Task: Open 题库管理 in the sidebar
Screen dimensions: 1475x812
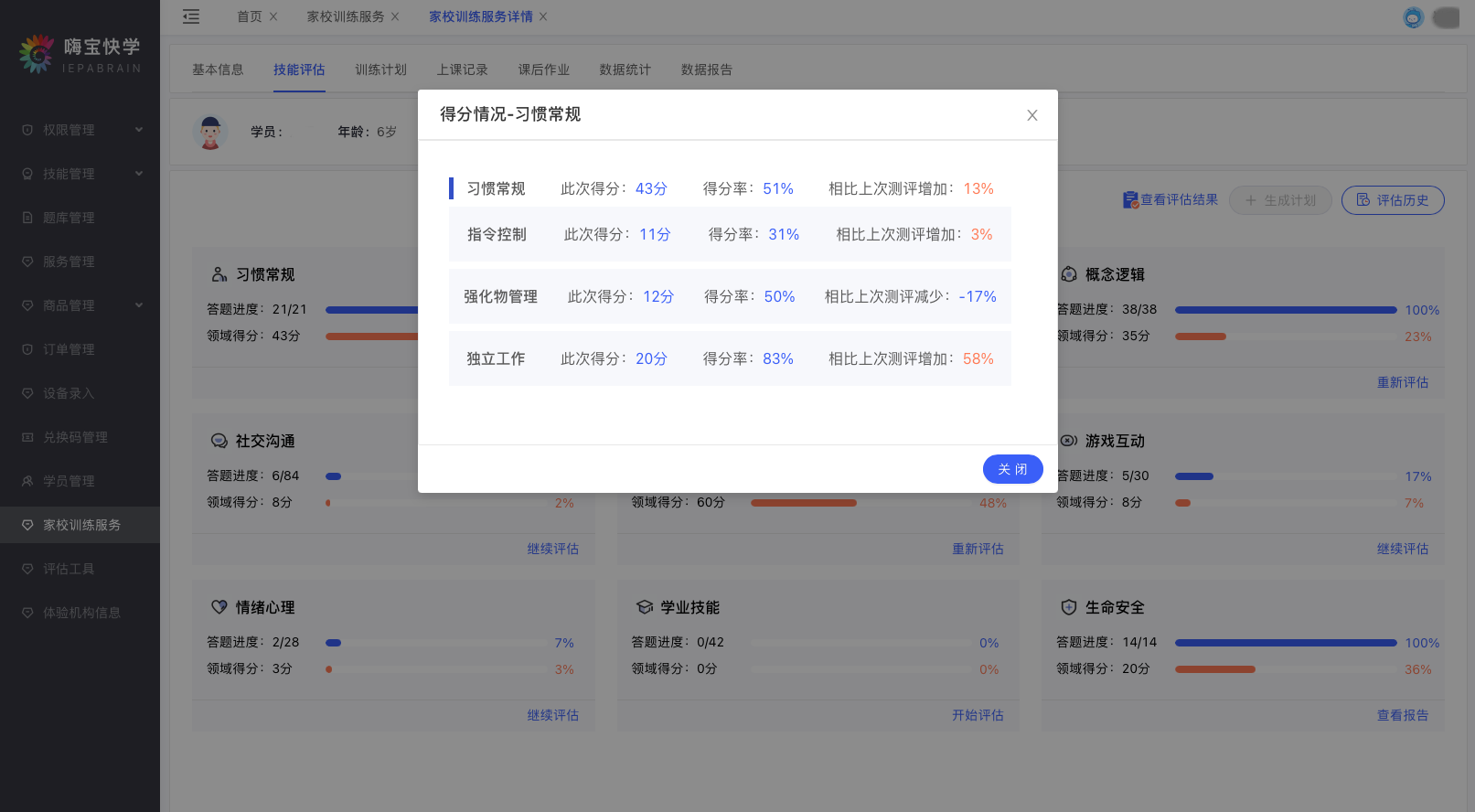Action: 69,218
